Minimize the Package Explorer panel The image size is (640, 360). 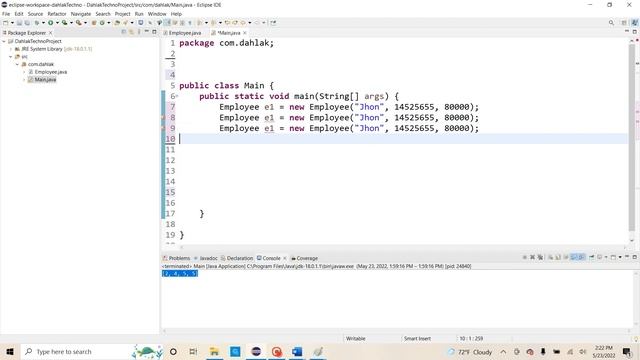pos(147,32)
